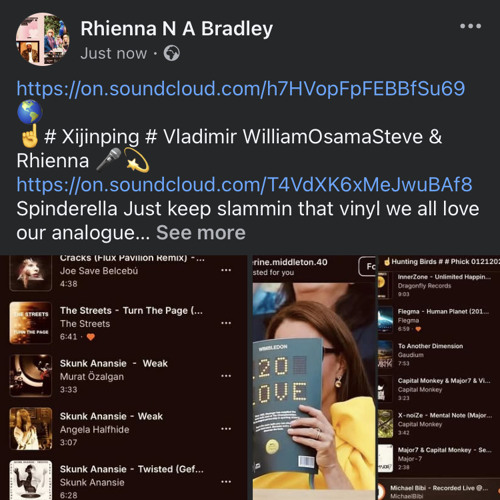Image resolution: width=500 pixels, height=500 pixels.
Task: Open Rhienna N A Bradley profile picture
Action: [x=43, y=39]
